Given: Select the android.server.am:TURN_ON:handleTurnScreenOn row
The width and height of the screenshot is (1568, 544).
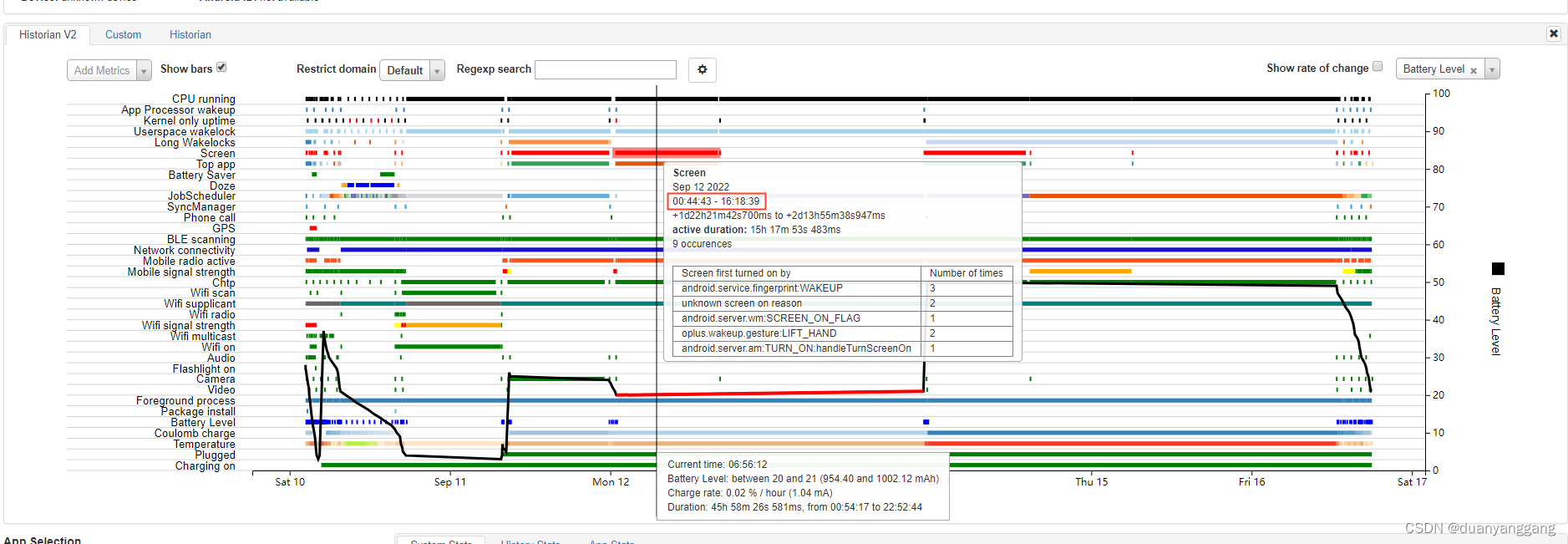Looking at the screenshot, I should (843, 348).
